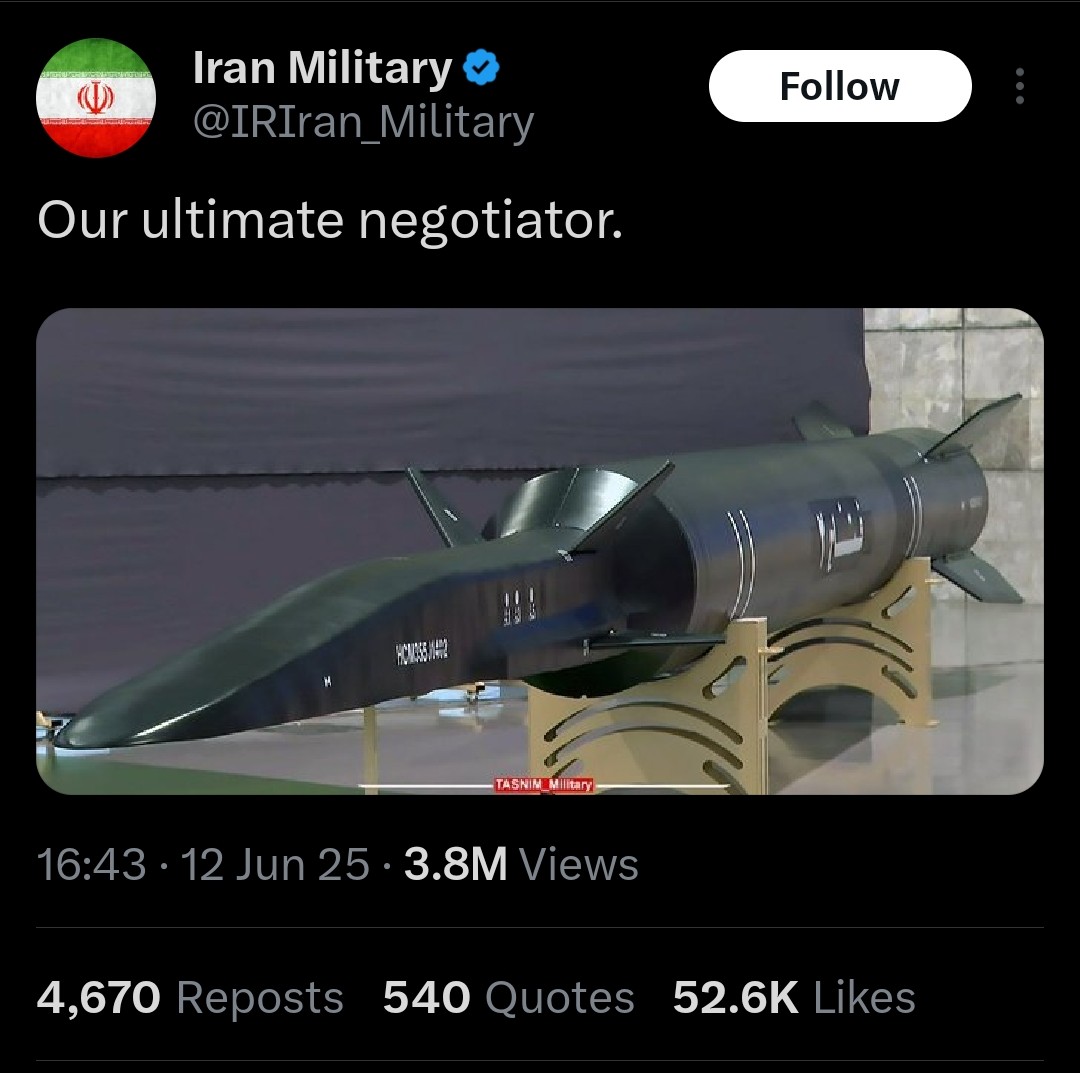
Task: Click the blue verified checkmark badge
Action: click(482, 67)
